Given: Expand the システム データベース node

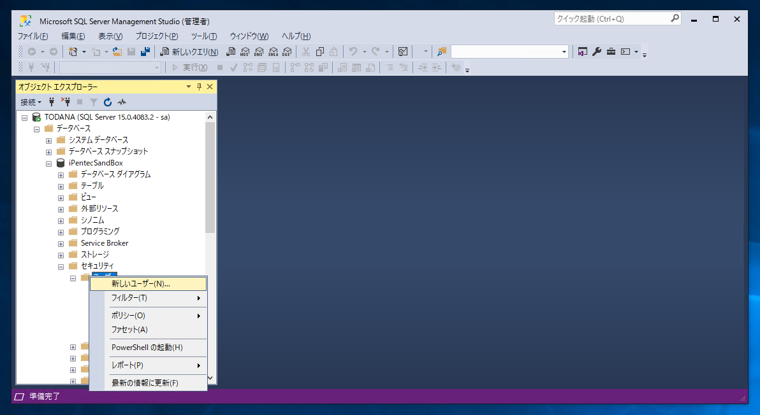Looking at the screenshot, I should (x=49, y=141).
